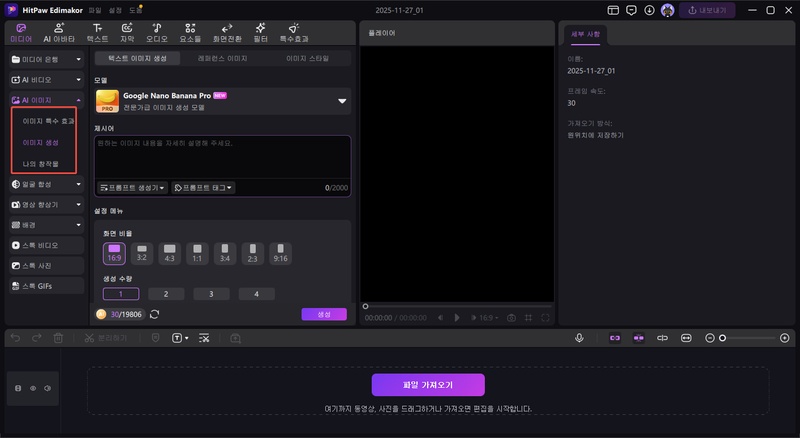
Task: Zoom in timeline with plus icon
Action: pyautogui.click(x=785, y=338)
